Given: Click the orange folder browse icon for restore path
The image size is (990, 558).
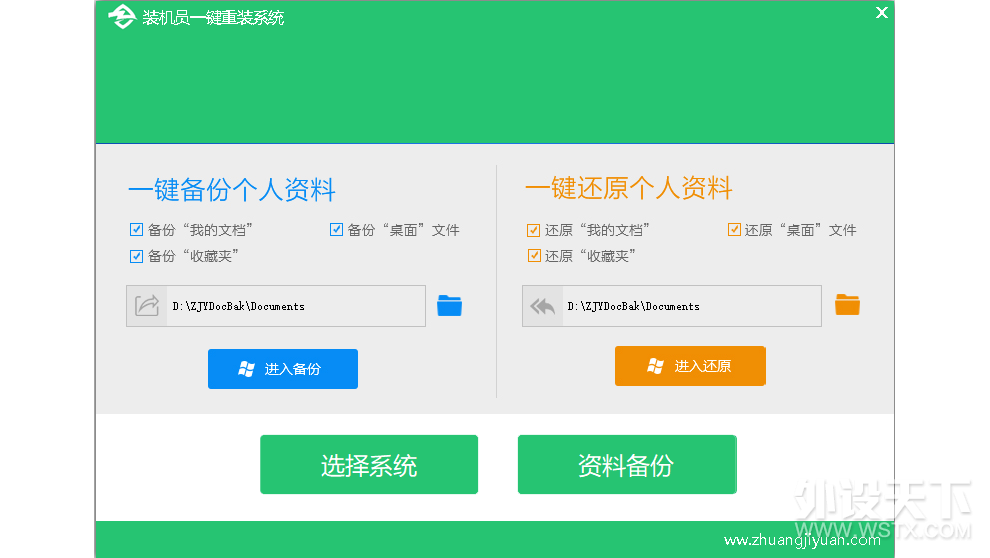Looking at the screenshot, I should tap(847, 304).
